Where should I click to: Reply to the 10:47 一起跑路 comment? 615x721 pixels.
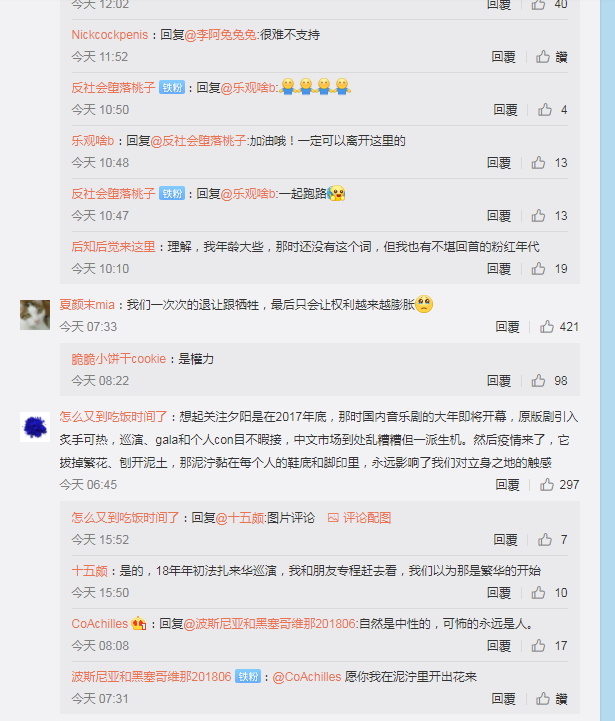tap(499, 216)
